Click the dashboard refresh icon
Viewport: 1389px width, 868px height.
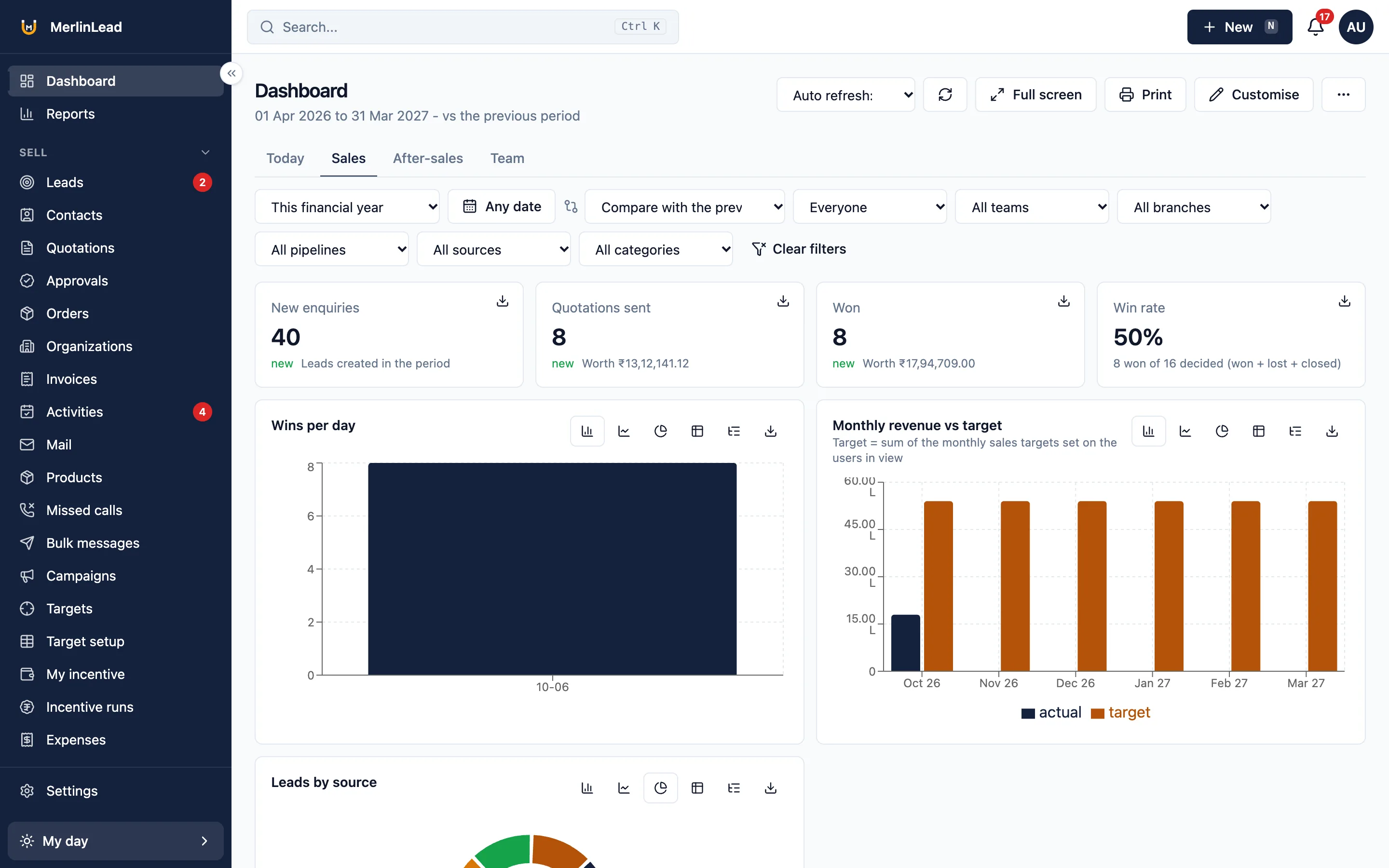tap(945, 95)
